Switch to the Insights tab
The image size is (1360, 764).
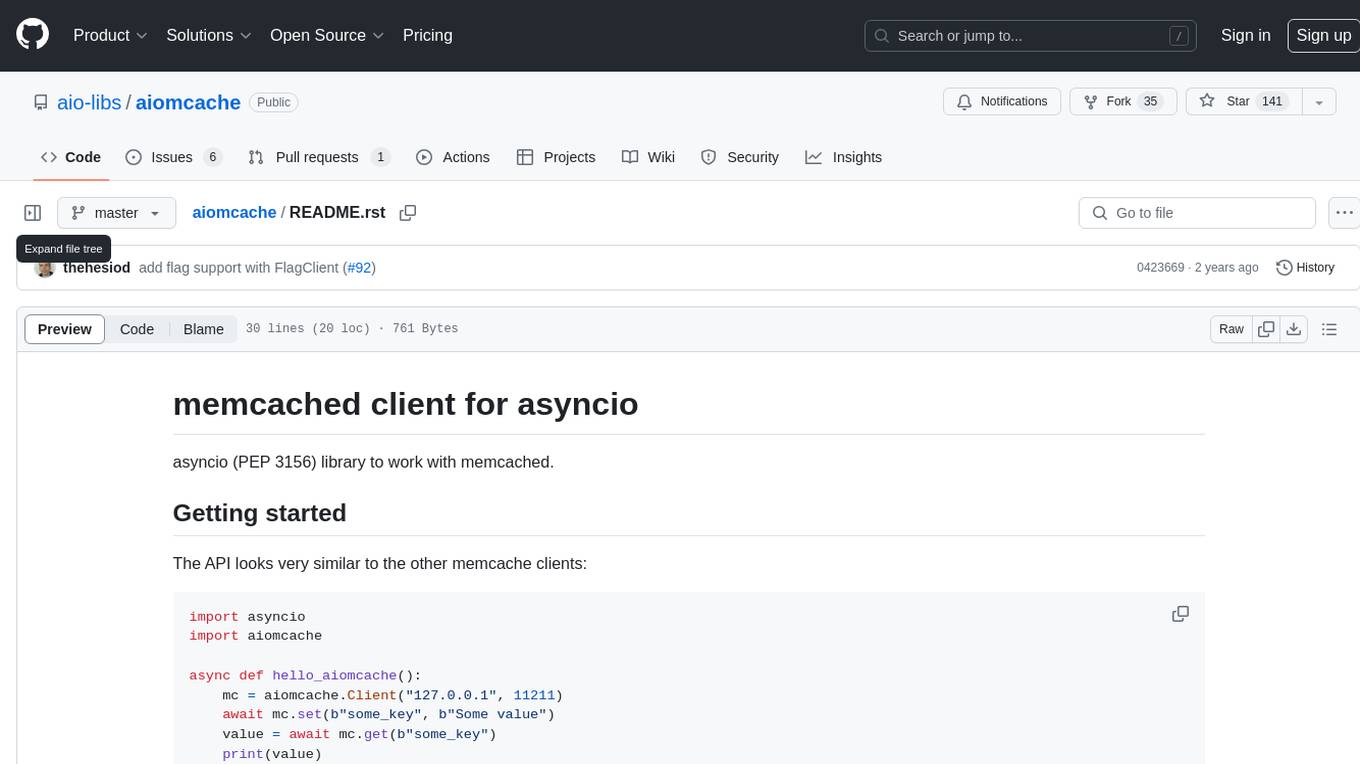point(844,157)
